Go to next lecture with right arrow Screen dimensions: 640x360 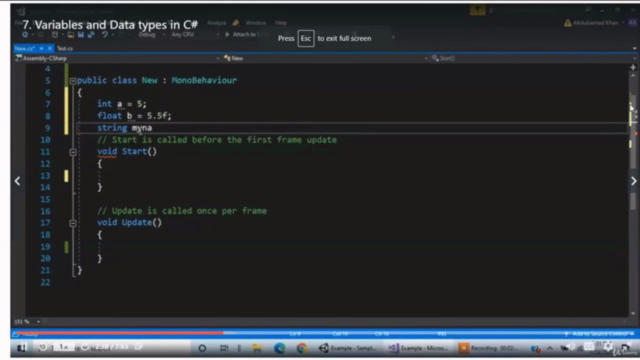coord(633,181)
